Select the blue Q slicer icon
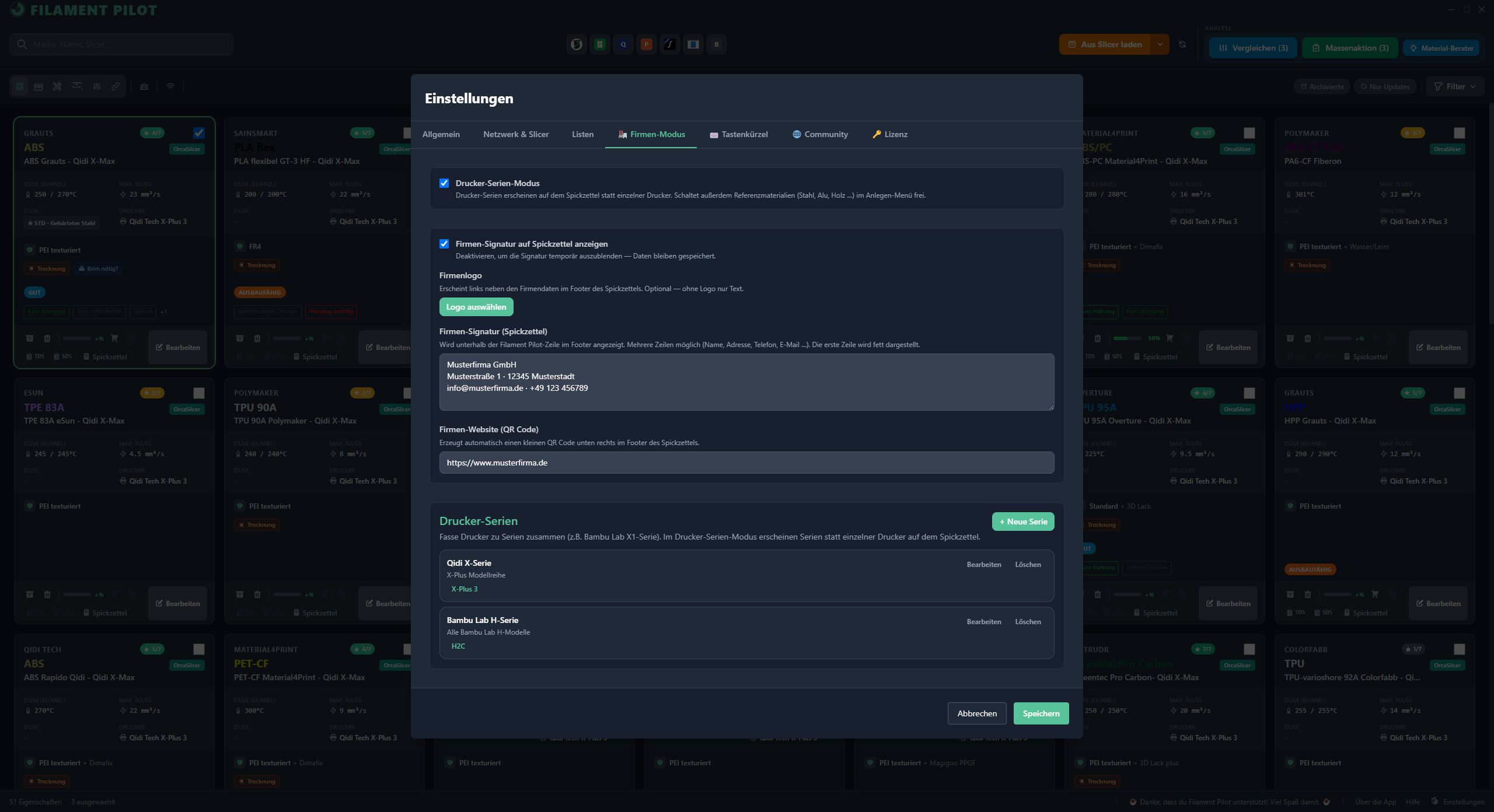 [623, 44]
